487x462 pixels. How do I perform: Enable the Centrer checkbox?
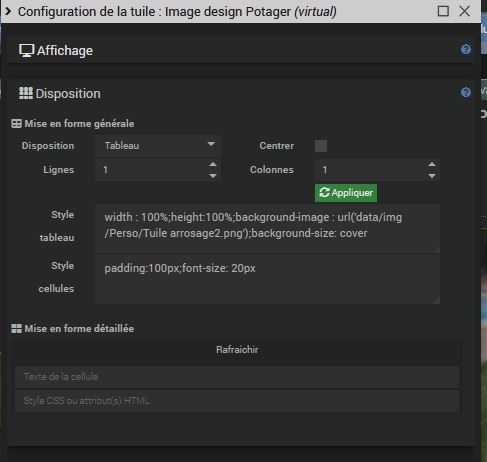click(x=321, y=146)
